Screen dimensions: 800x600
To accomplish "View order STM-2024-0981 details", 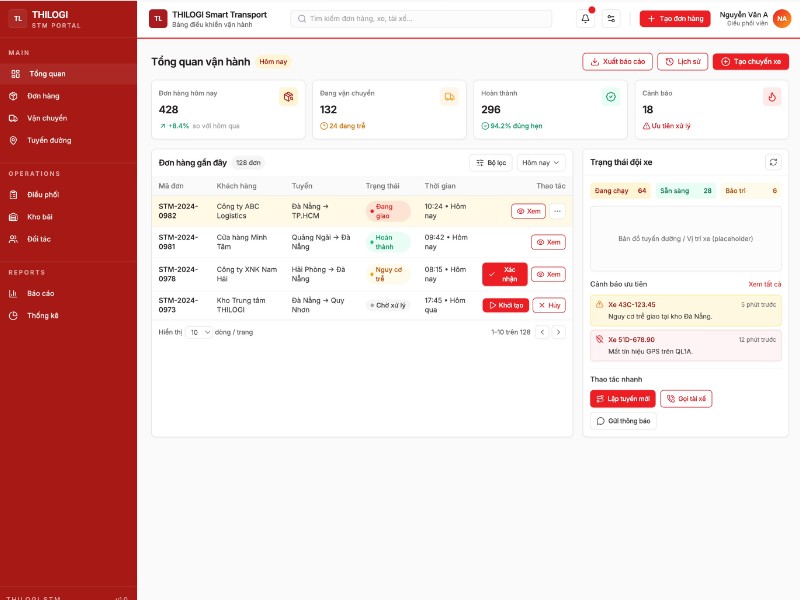I will tap(548, 242).
